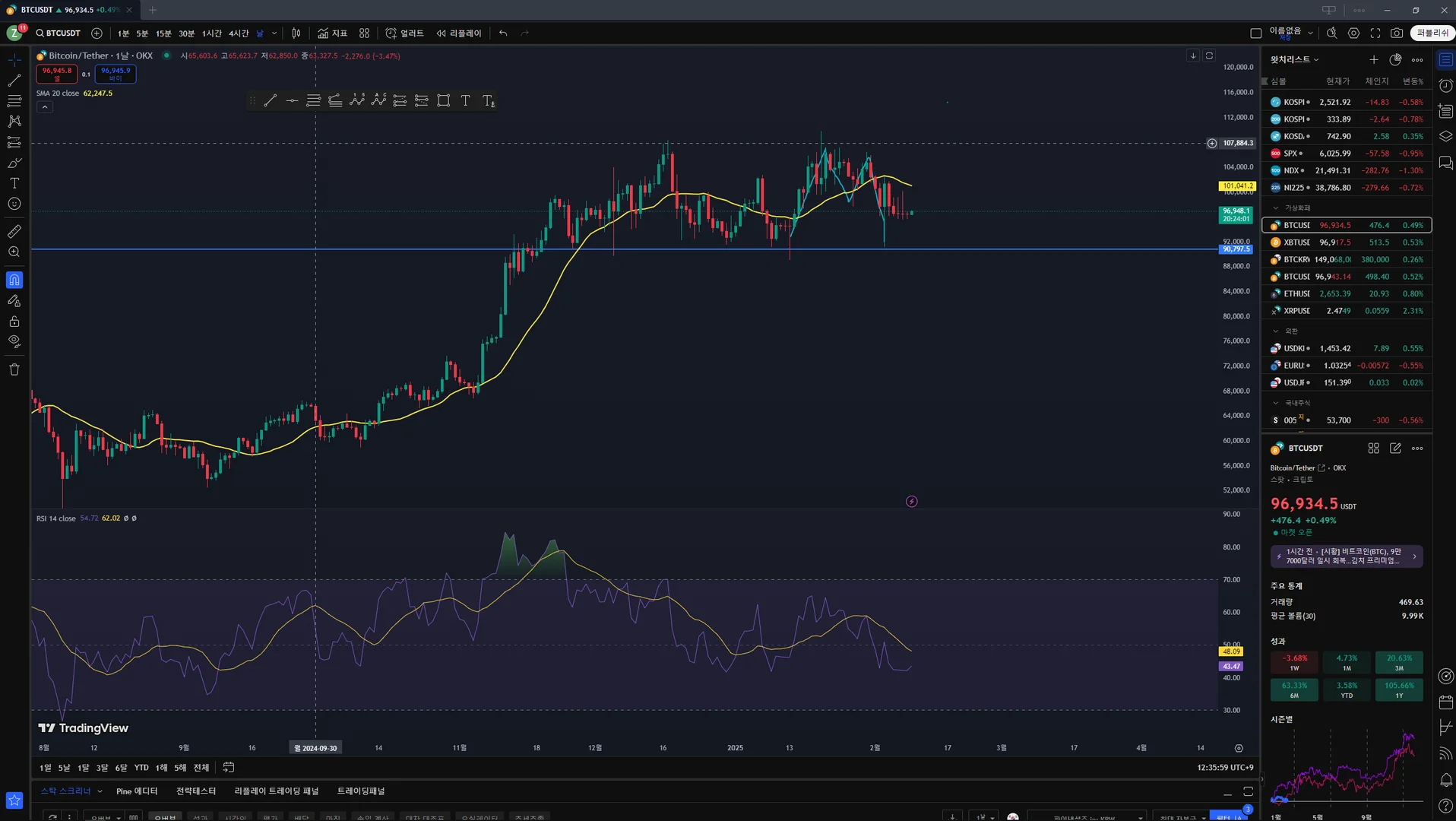Toggle hide all drawings eye icon
This screenshot has height=821, width=1456.
click(14, 341)
